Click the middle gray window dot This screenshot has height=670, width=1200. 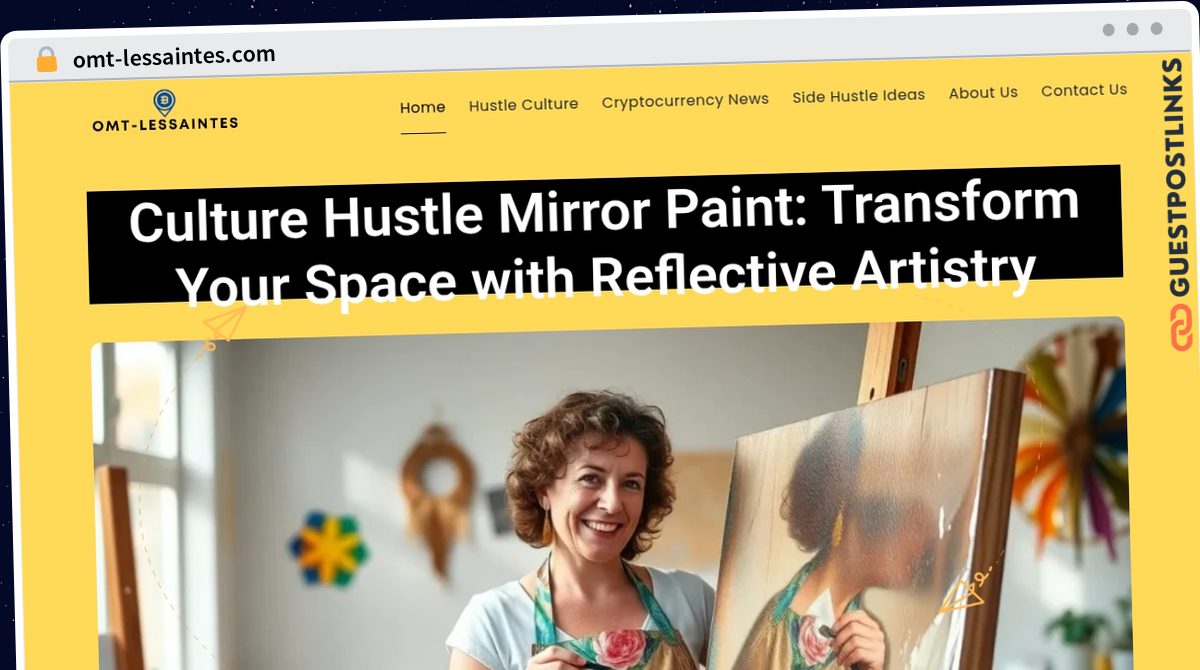coord(1132,30)
